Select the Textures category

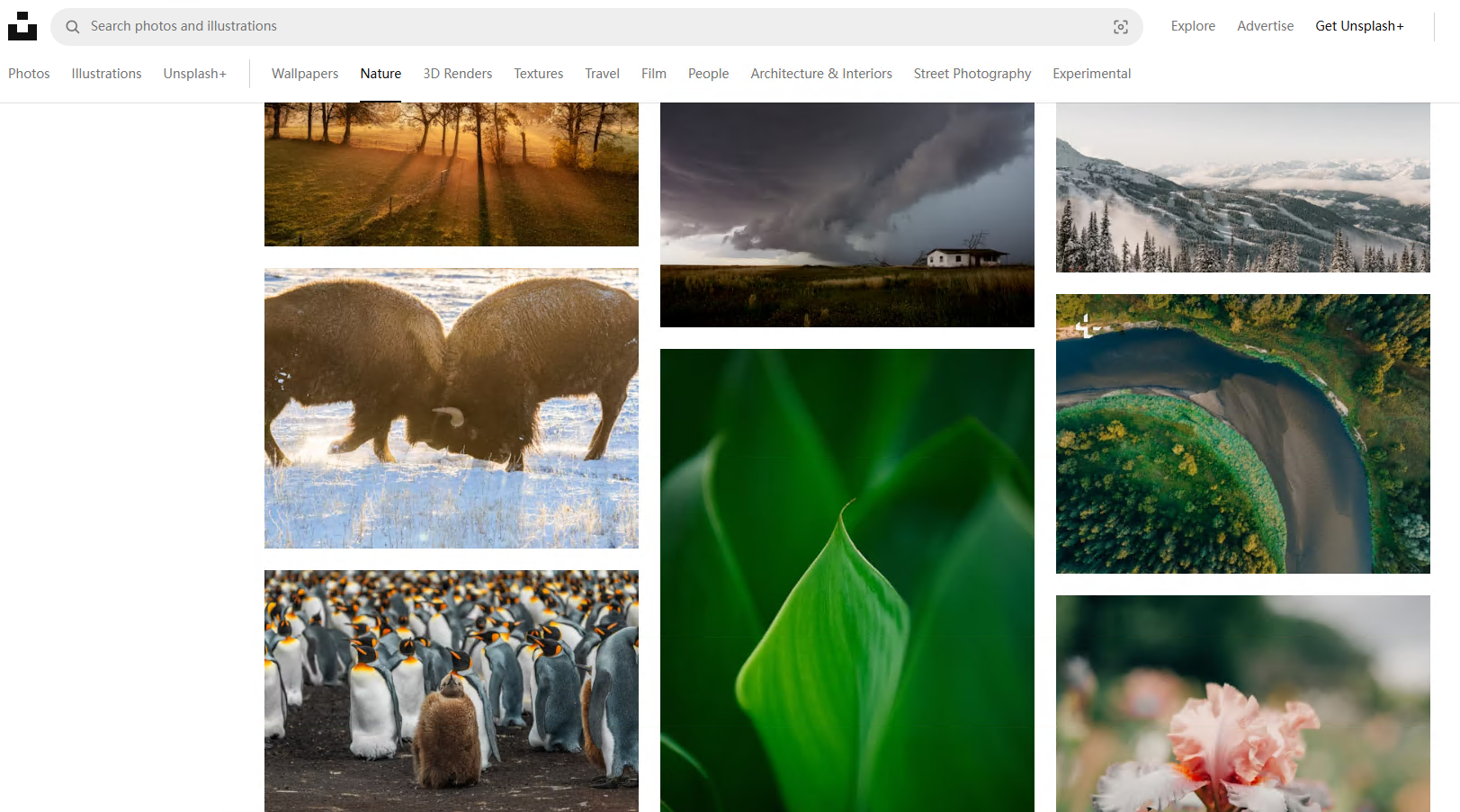click(539, 74)
